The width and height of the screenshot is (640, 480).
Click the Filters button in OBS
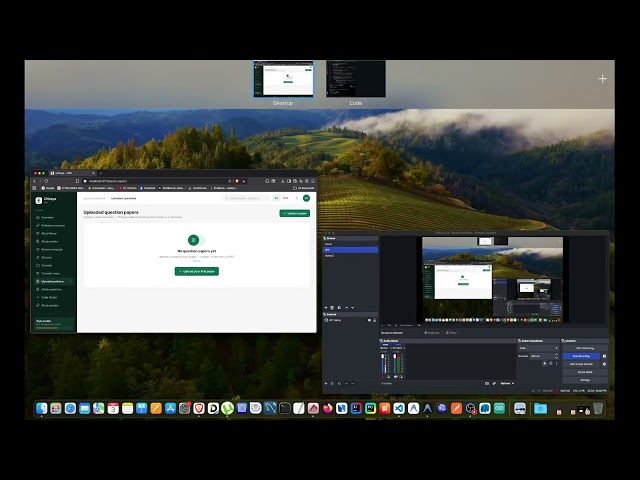tap(451, 333)
